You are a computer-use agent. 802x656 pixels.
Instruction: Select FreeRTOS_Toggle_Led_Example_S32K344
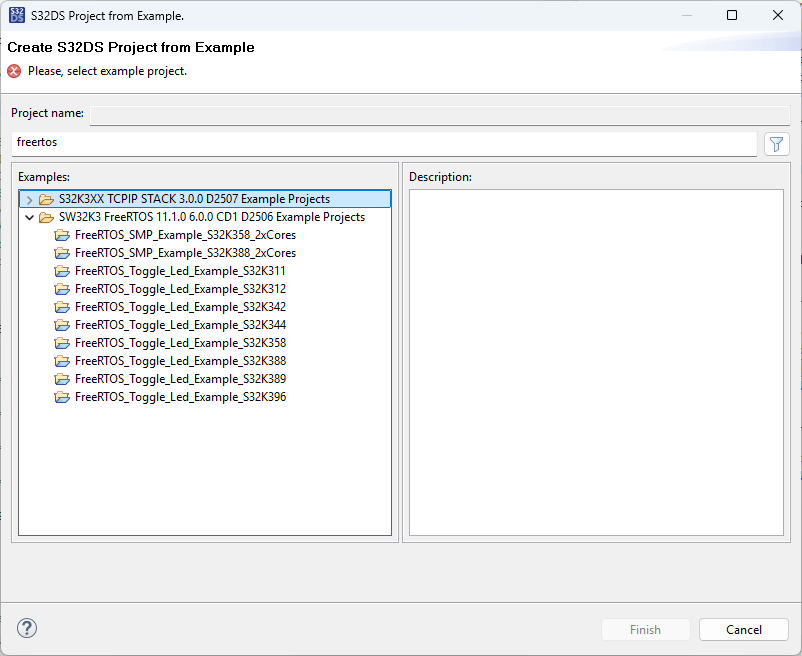pos(180,325)
